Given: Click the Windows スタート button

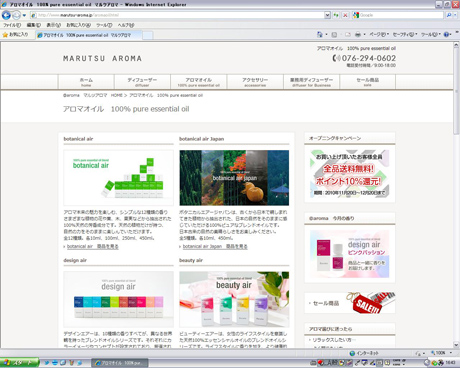Looking at the screenshot, I should coord(20,362).
